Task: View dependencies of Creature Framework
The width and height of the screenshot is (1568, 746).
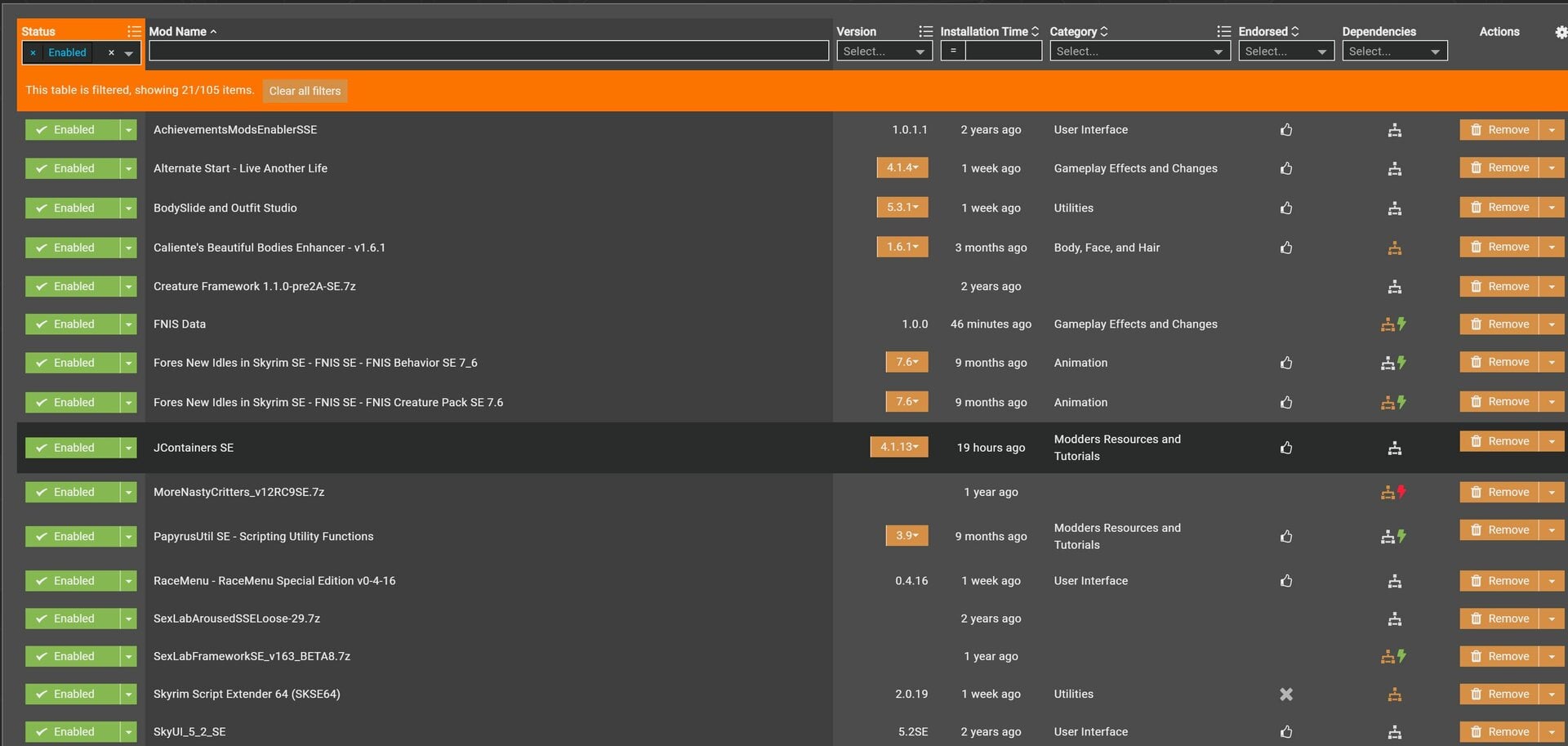Action: coord(1395,287)
